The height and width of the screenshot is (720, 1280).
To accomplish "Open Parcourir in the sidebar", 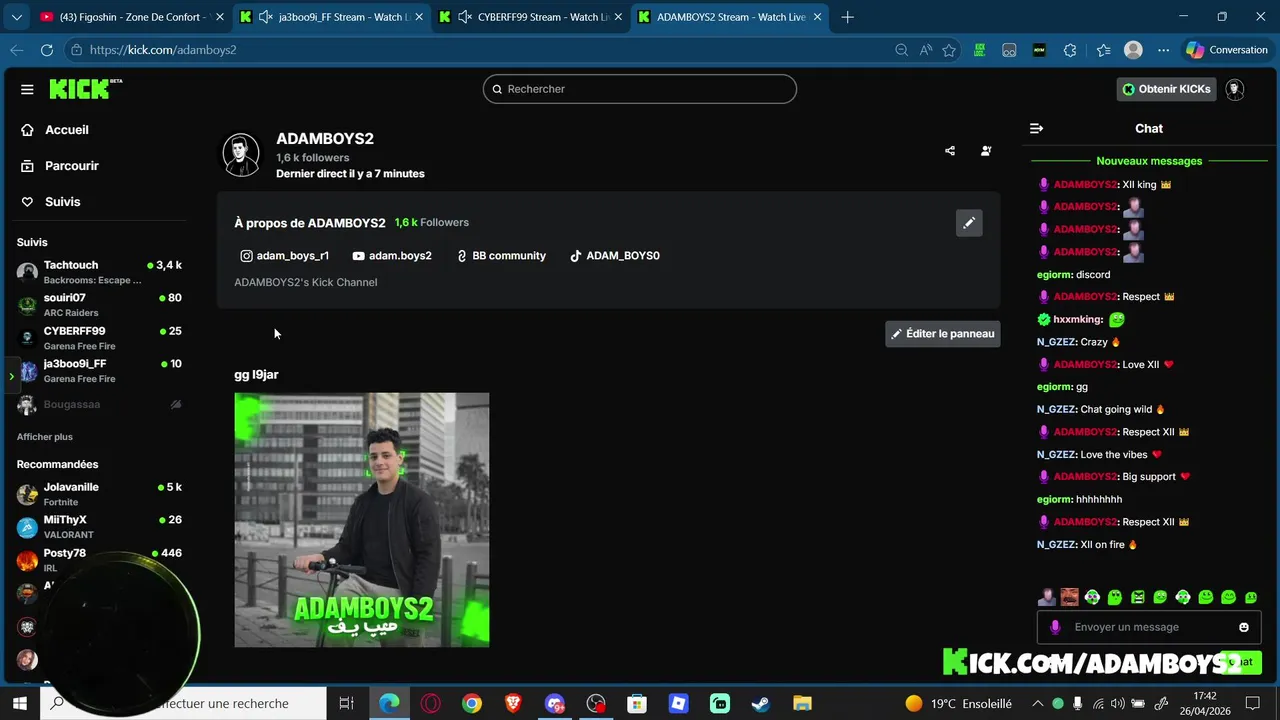I will [59, 166].
